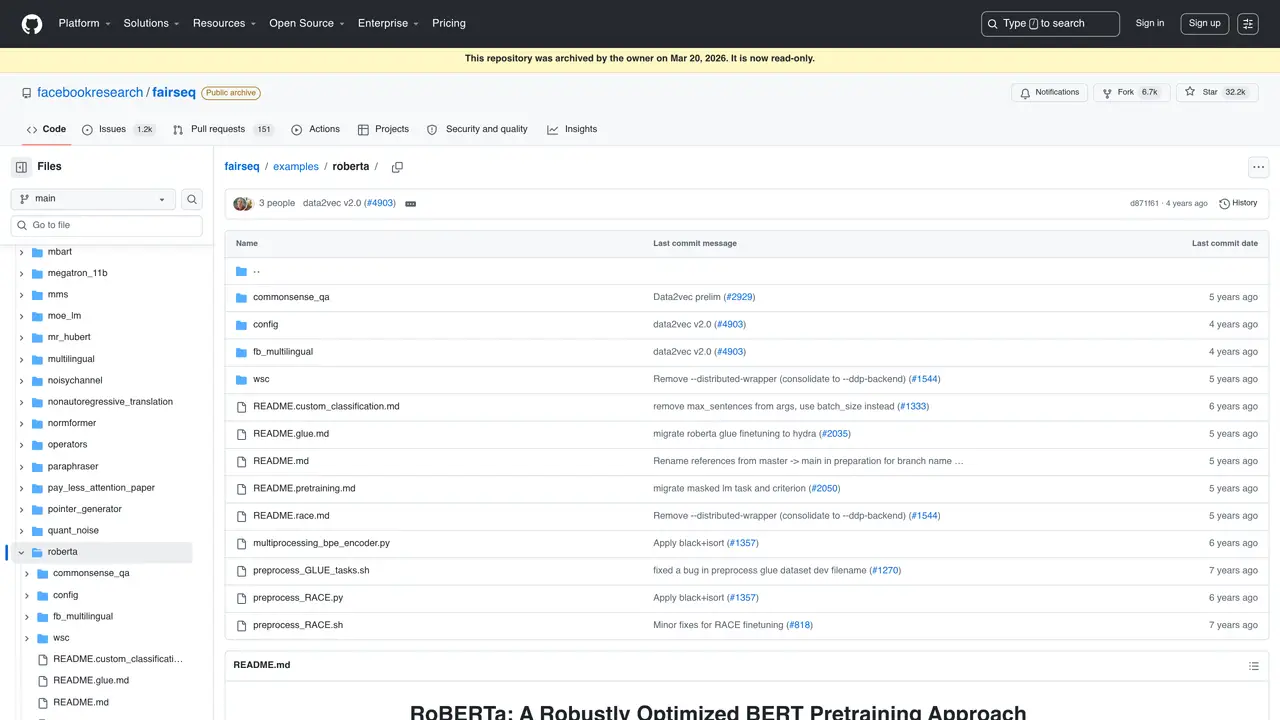
Task: Select README.md in the file tree
Action: coord(81,703)
